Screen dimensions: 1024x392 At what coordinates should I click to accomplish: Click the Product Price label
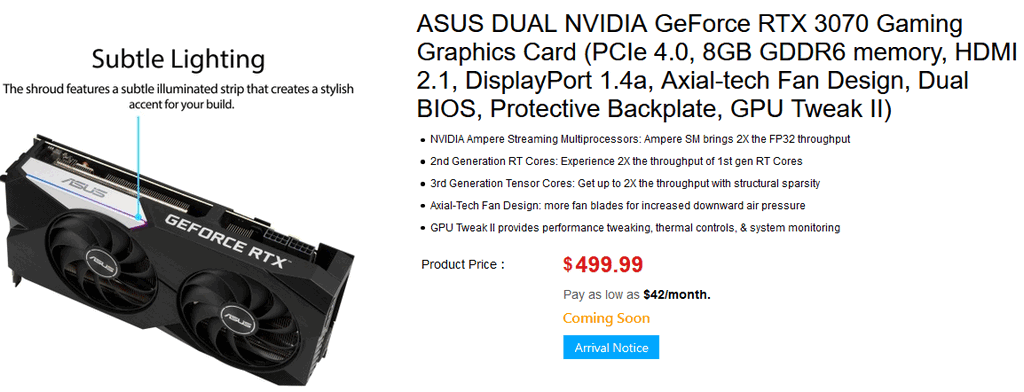(463, 265)
